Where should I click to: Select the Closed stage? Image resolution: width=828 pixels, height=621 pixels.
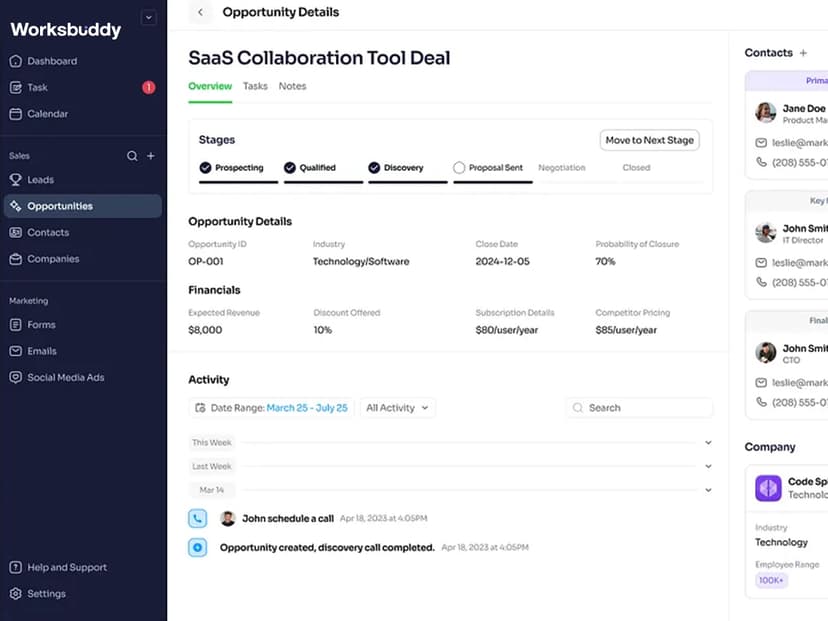(636, 168)
